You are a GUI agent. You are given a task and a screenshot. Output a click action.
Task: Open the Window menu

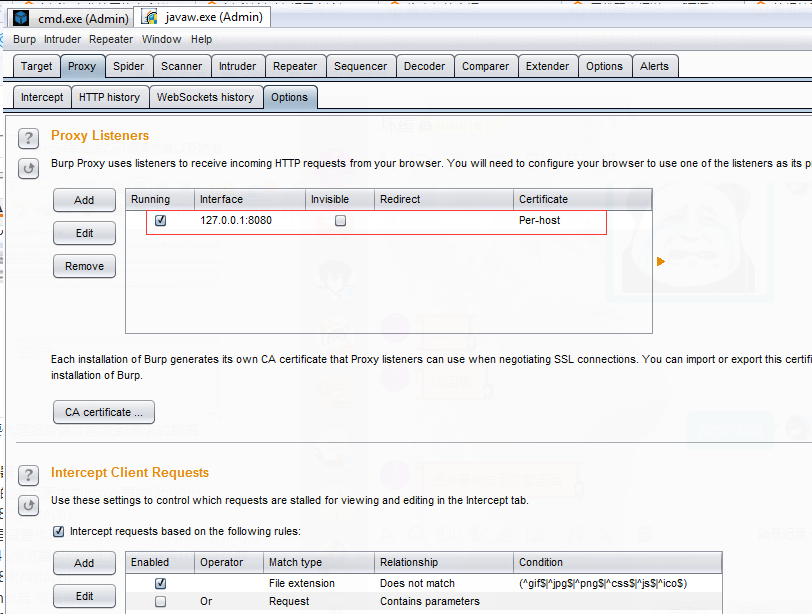pos(162,39)
